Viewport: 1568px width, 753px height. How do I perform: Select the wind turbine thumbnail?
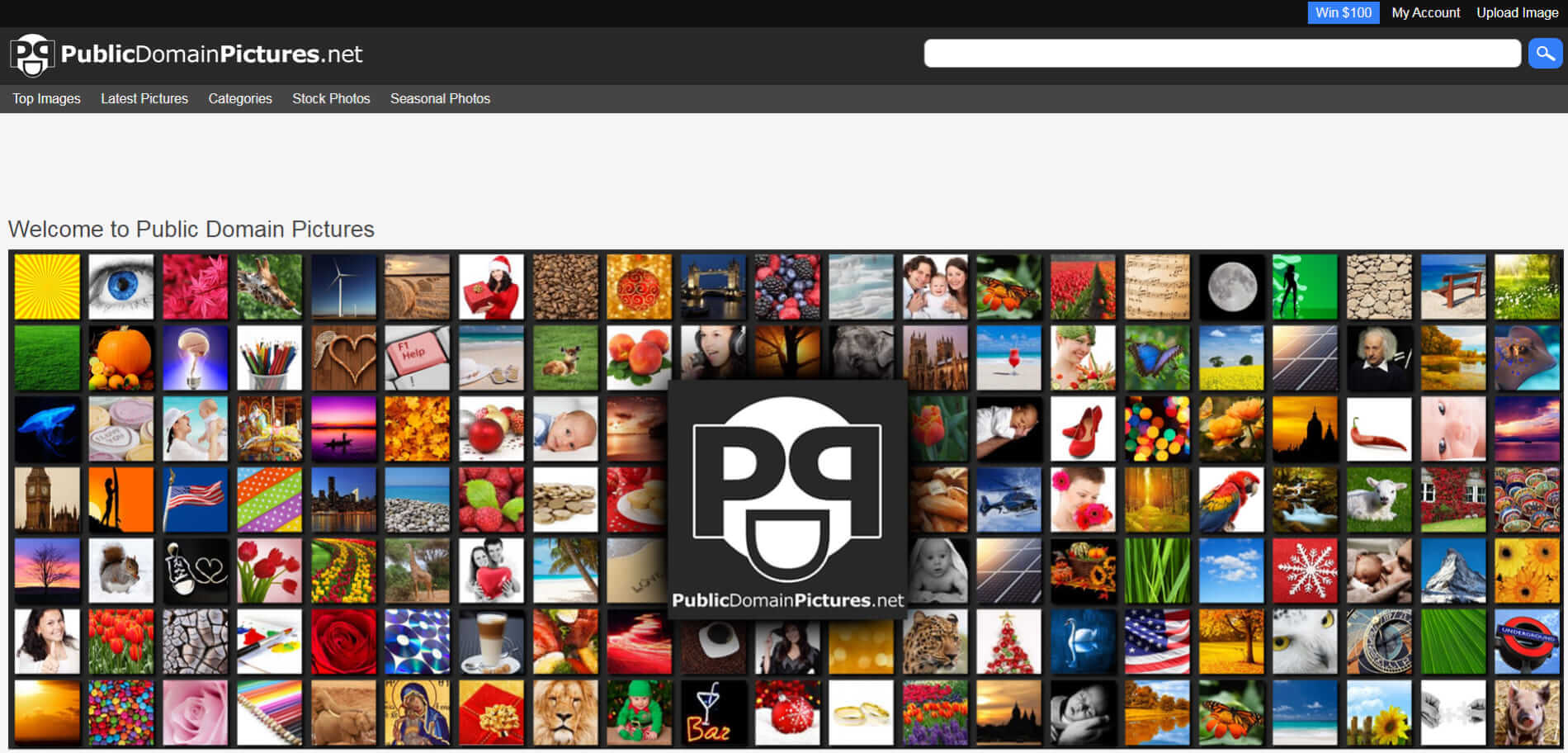pos(343,287)
